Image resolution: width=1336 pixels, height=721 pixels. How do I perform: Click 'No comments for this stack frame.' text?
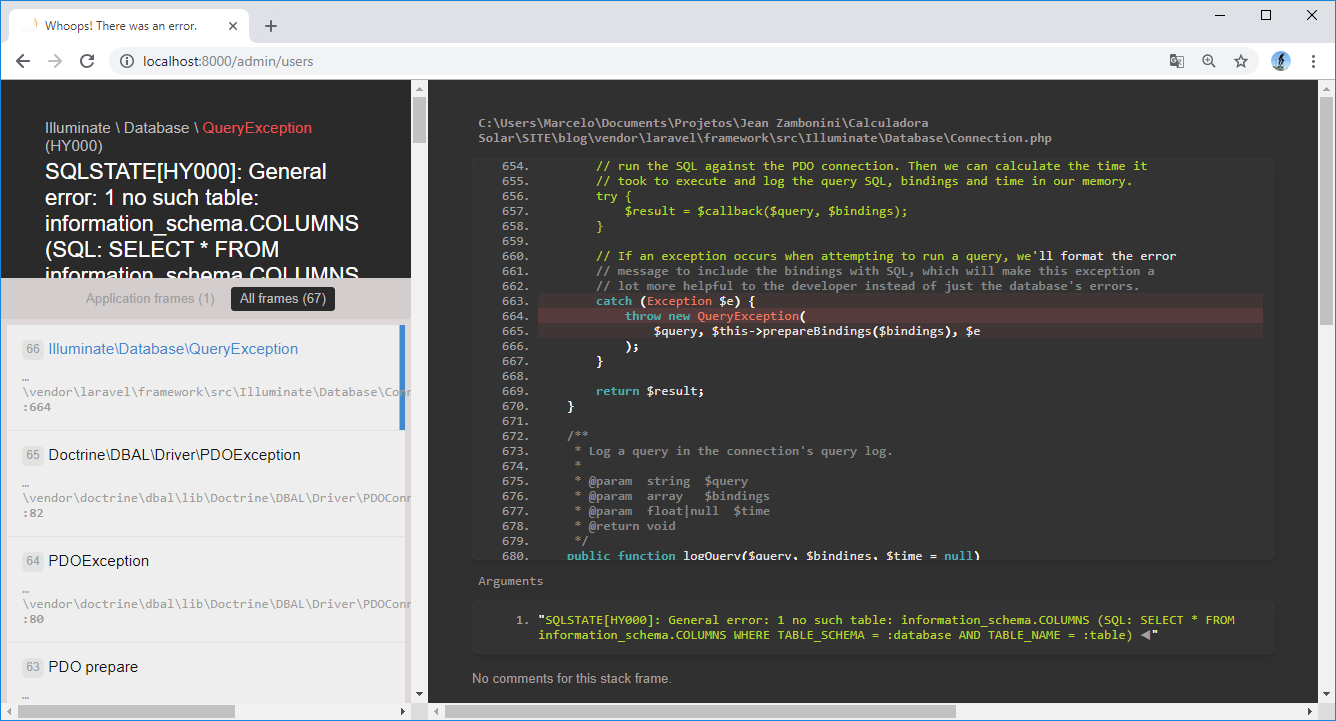click(x=571, y=678)
